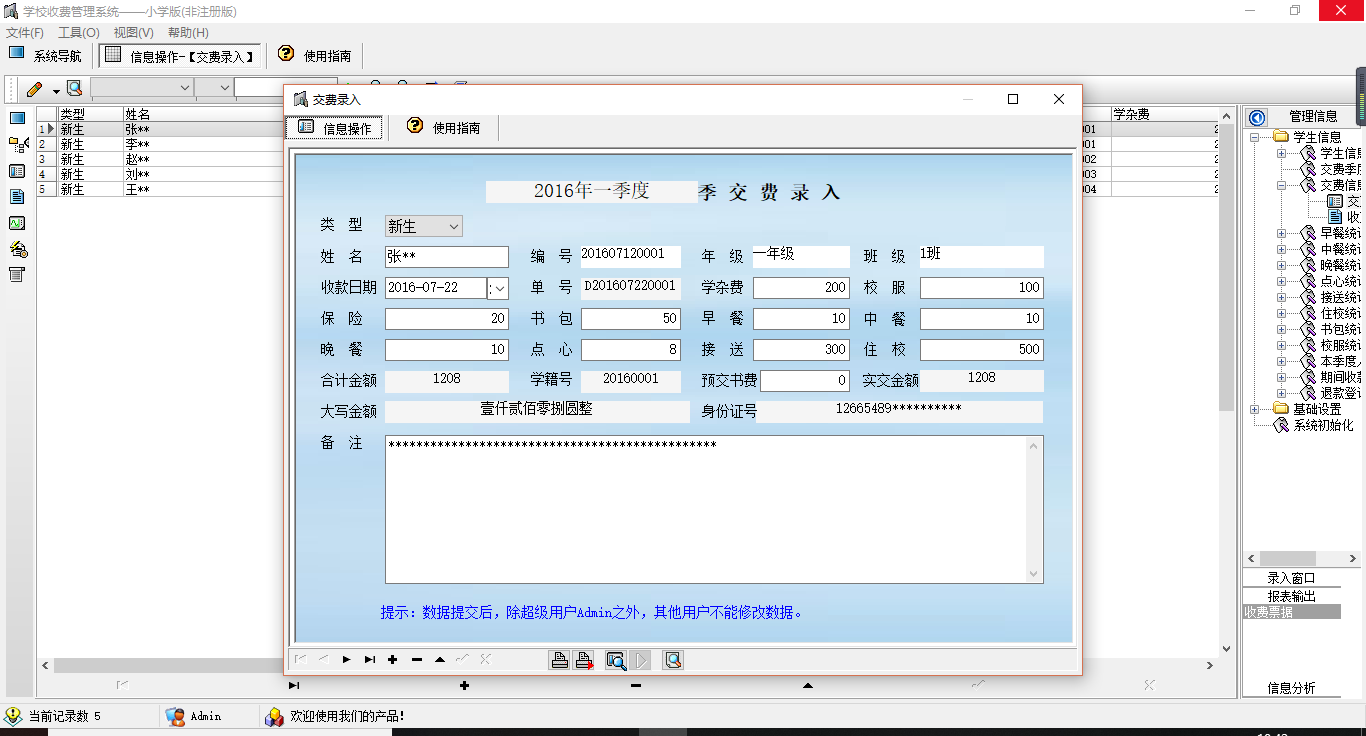The image size is (1366, 736).
Task: Switch to 系统导航 tab
Action: tap(46, 55)
